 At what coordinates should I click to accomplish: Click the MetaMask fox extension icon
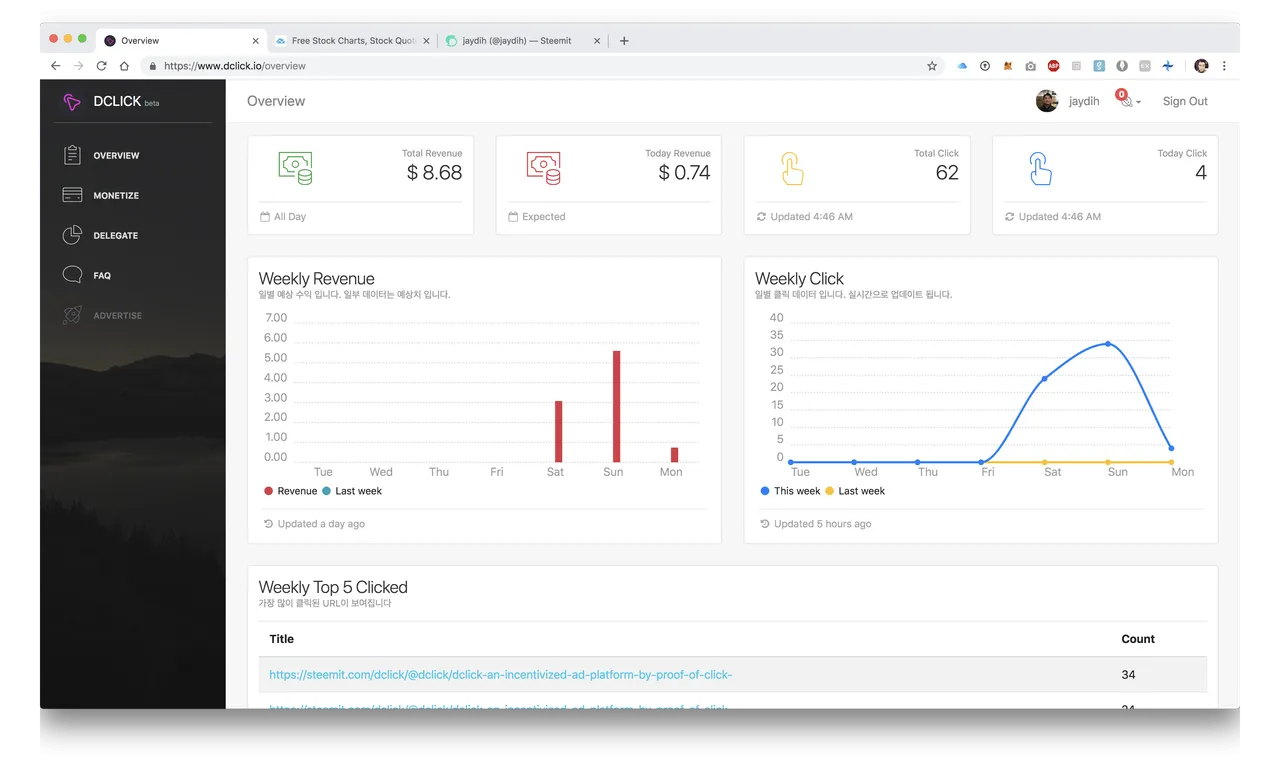1008,66
